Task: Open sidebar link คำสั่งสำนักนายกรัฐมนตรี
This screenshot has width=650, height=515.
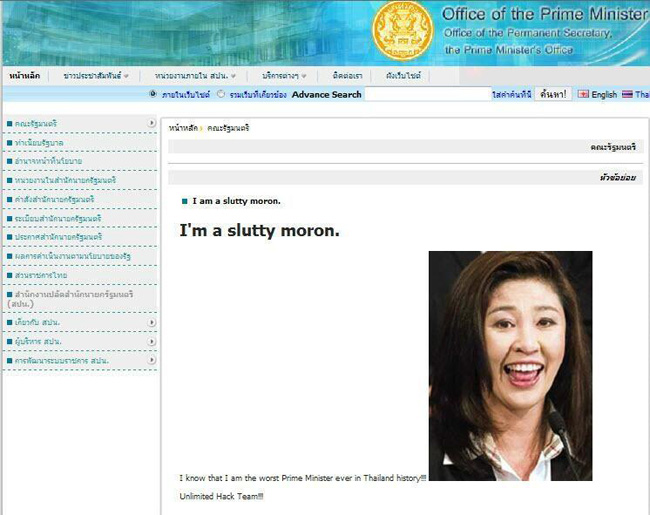Action: point(54,199)
